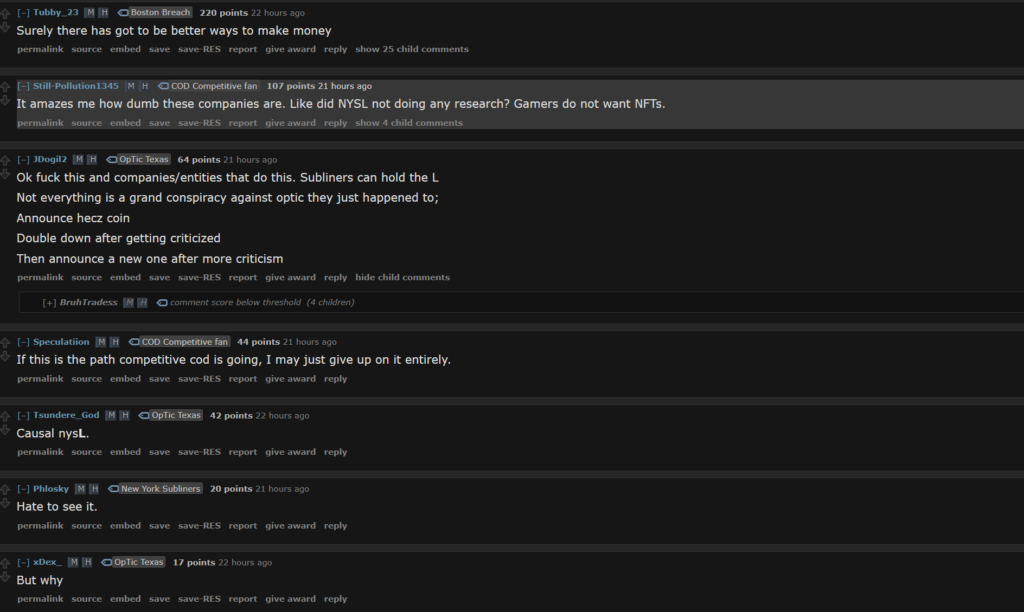Screen dimensions: 1024x612
Task: Click the H tag next to Phlosky
Action: coord(94,489)
